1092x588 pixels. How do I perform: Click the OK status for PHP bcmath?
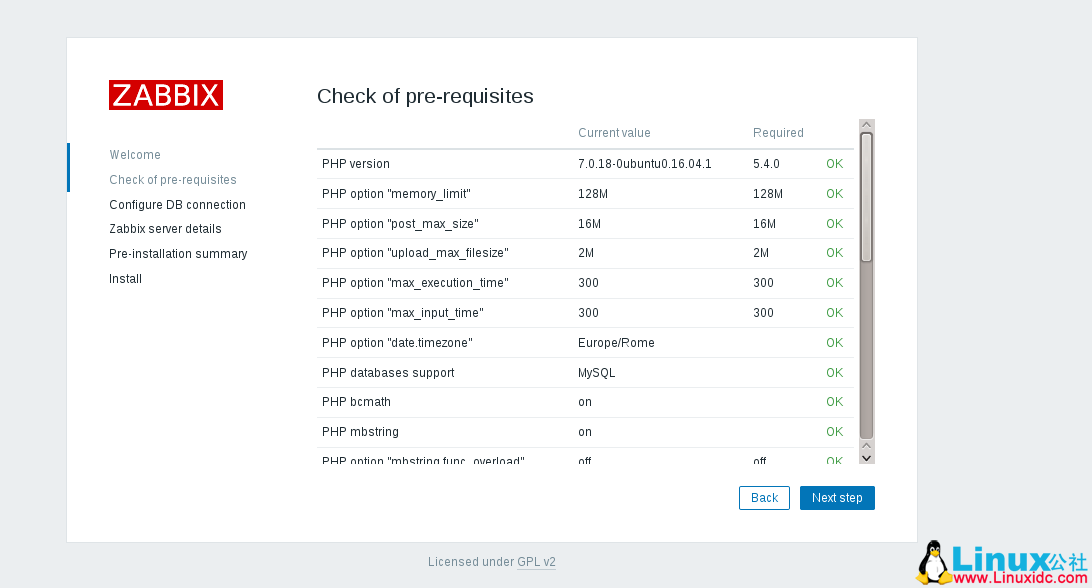[x=834, y=402]
